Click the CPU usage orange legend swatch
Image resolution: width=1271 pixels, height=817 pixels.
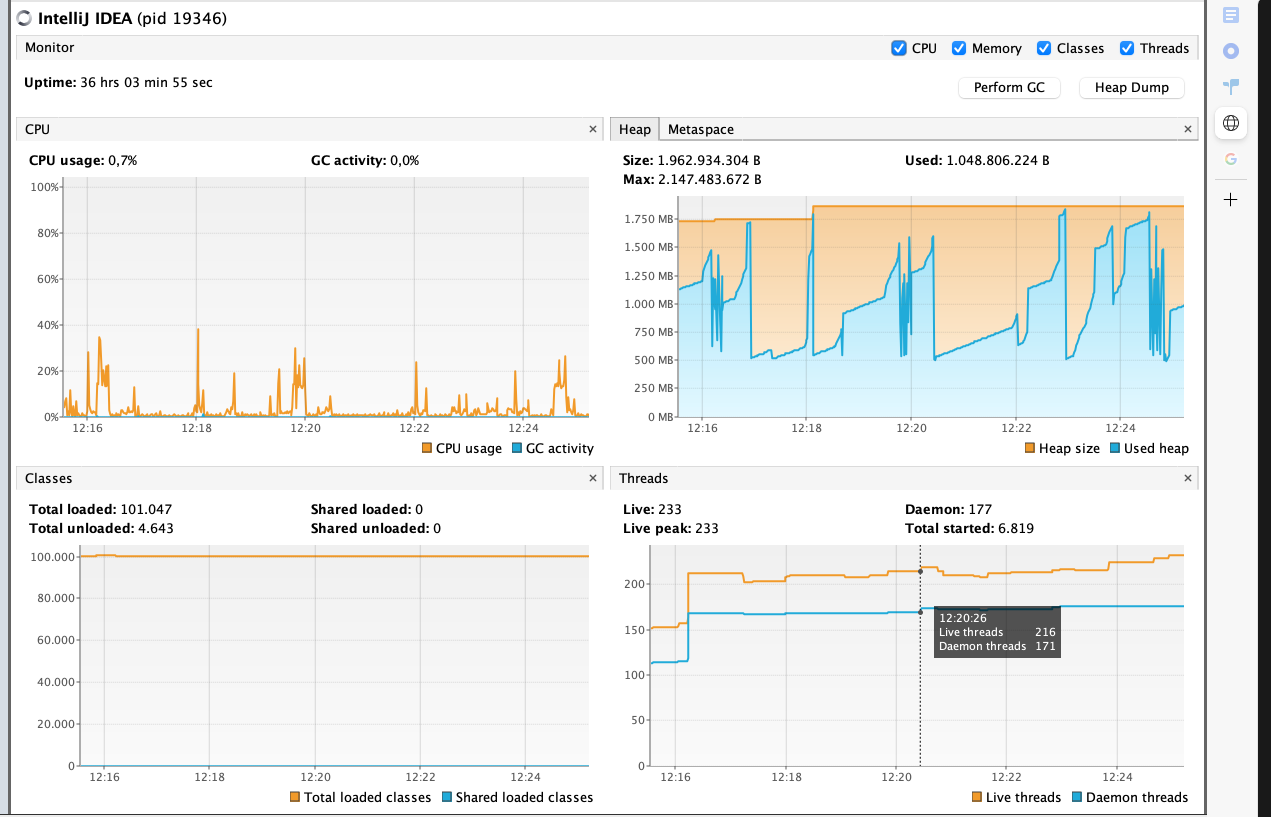426,448
